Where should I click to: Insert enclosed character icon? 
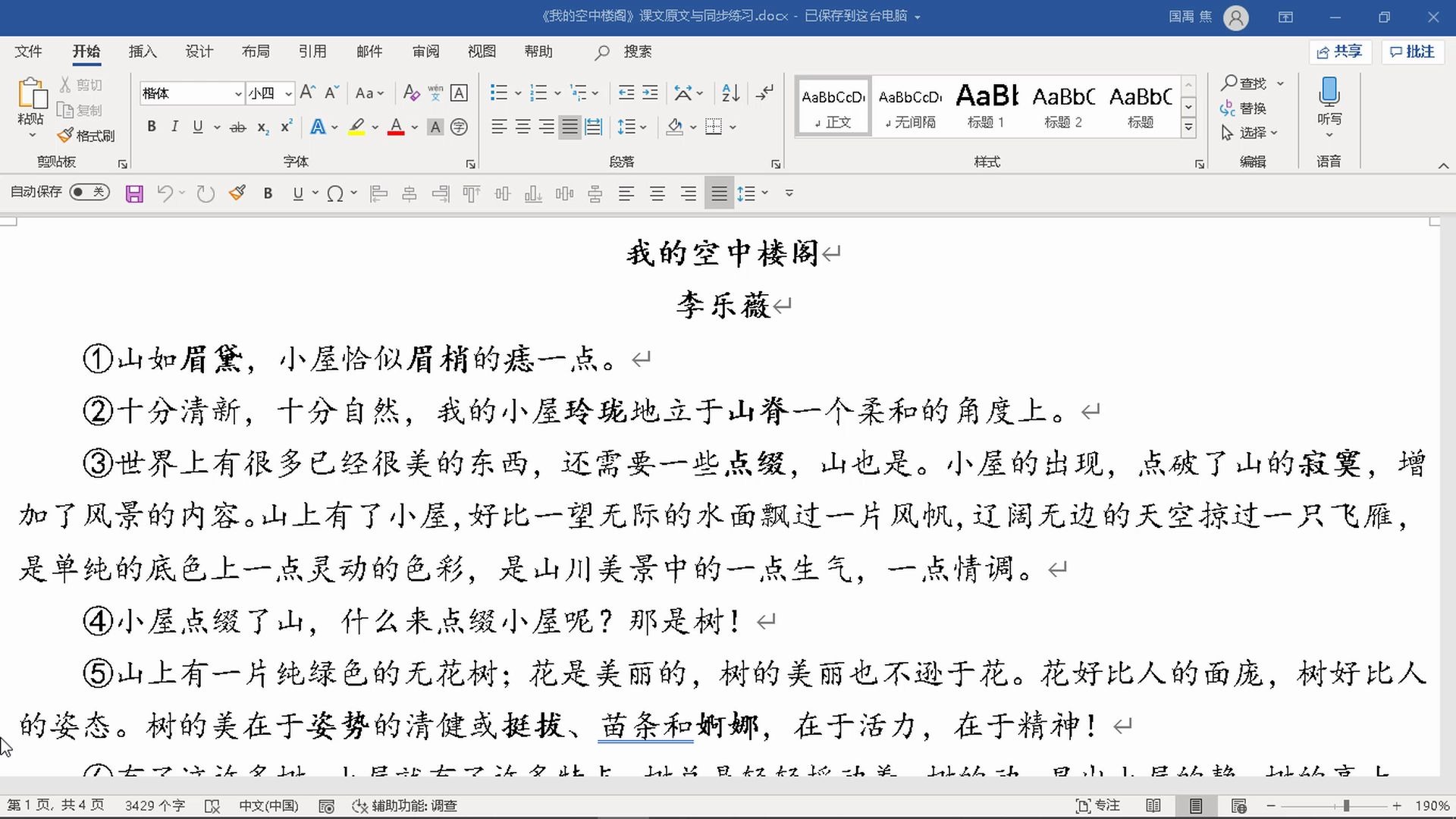(459, 127)
